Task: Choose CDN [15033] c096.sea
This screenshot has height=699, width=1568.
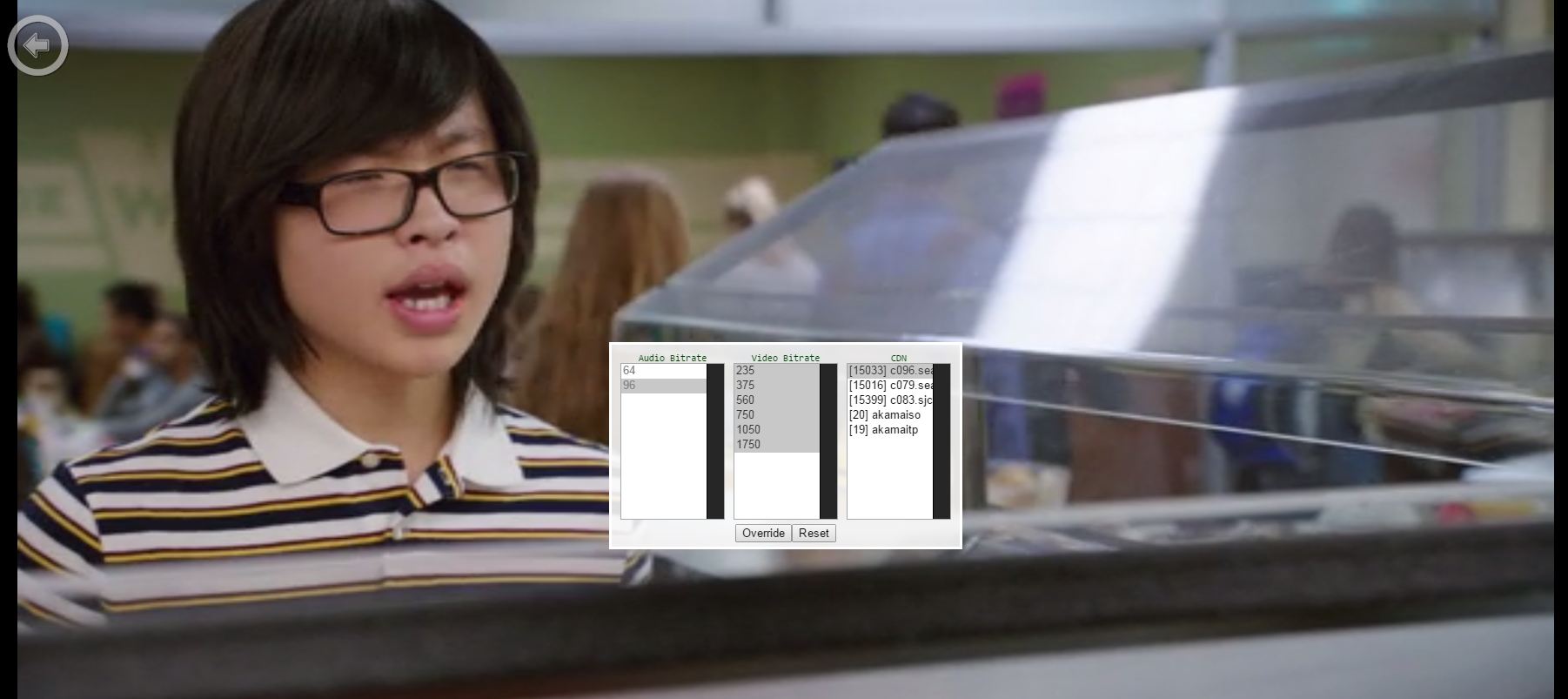Action: coord(890,371)
